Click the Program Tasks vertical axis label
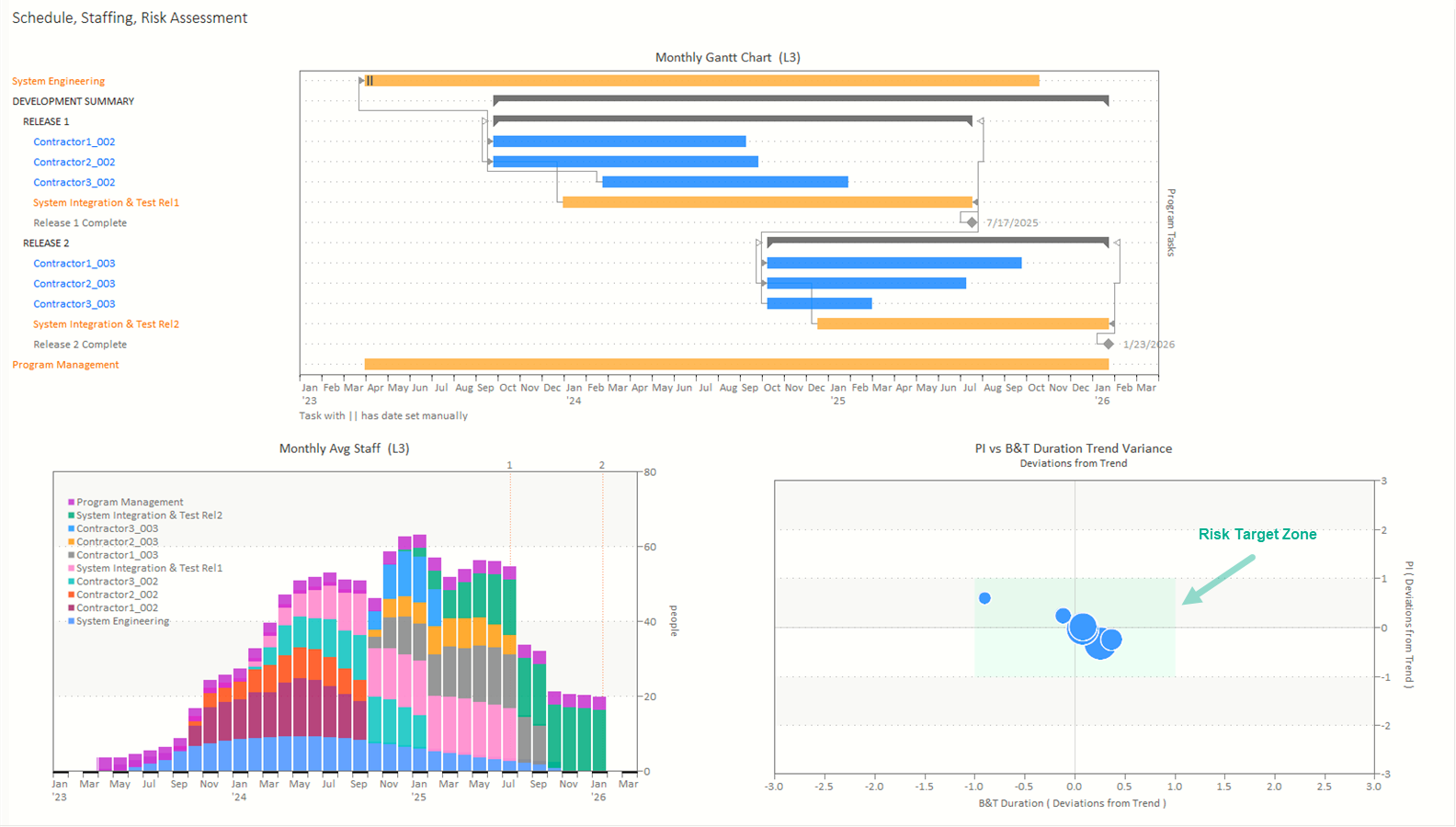This screenshot has height=827, width=1456. click(1172, 222)
